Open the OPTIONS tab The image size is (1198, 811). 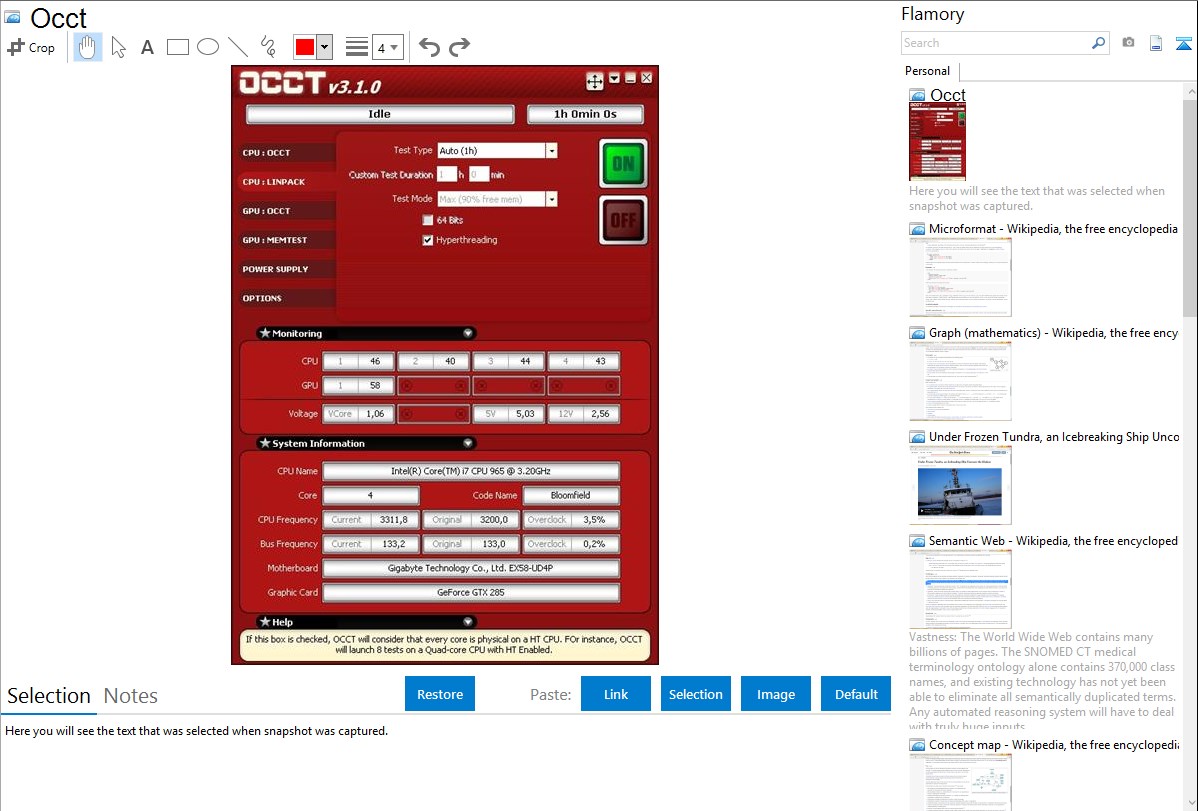point(287,298)
